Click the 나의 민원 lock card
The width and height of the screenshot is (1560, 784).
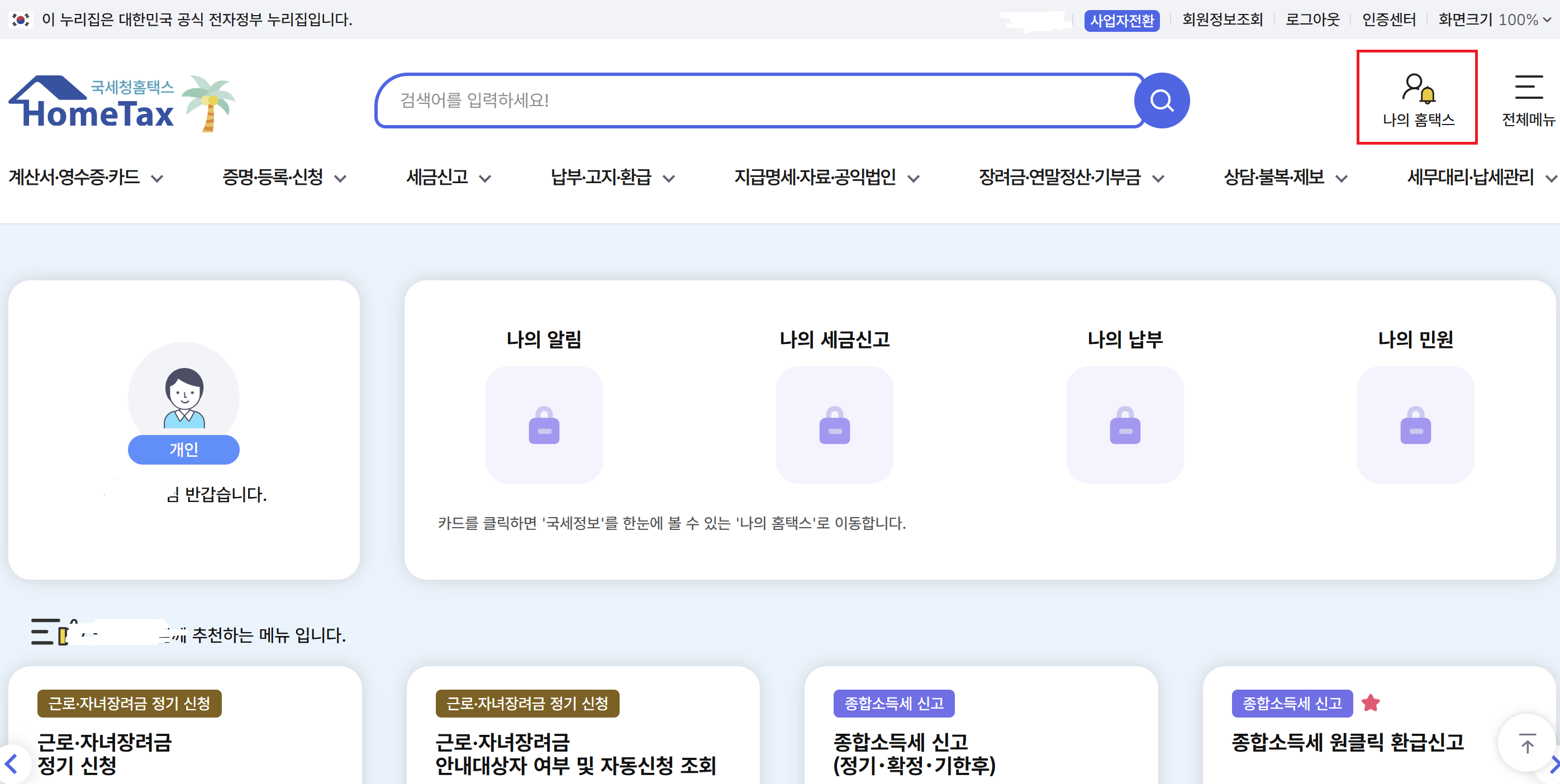click(1415, 424)
